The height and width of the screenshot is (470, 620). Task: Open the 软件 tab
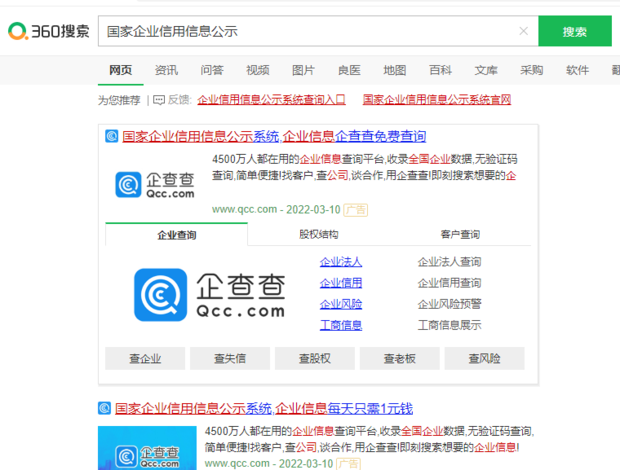(x=577, y=70)
